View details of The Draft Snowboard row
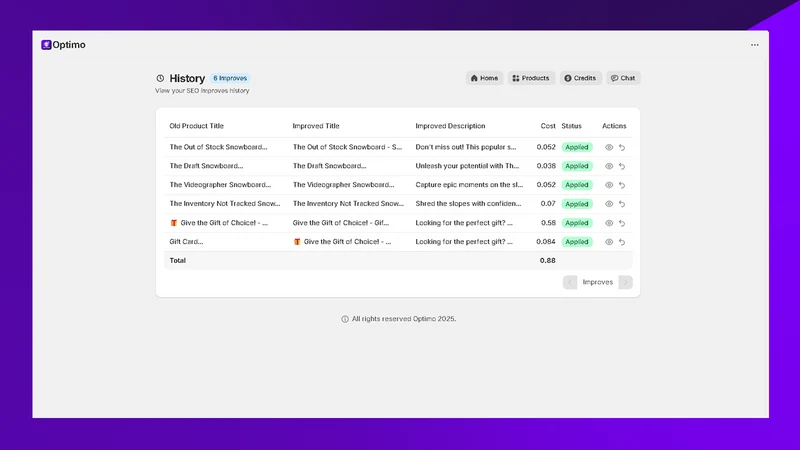The width and height of the screenshot is (800, 450). pyautogui.click(x=609, y=166)
